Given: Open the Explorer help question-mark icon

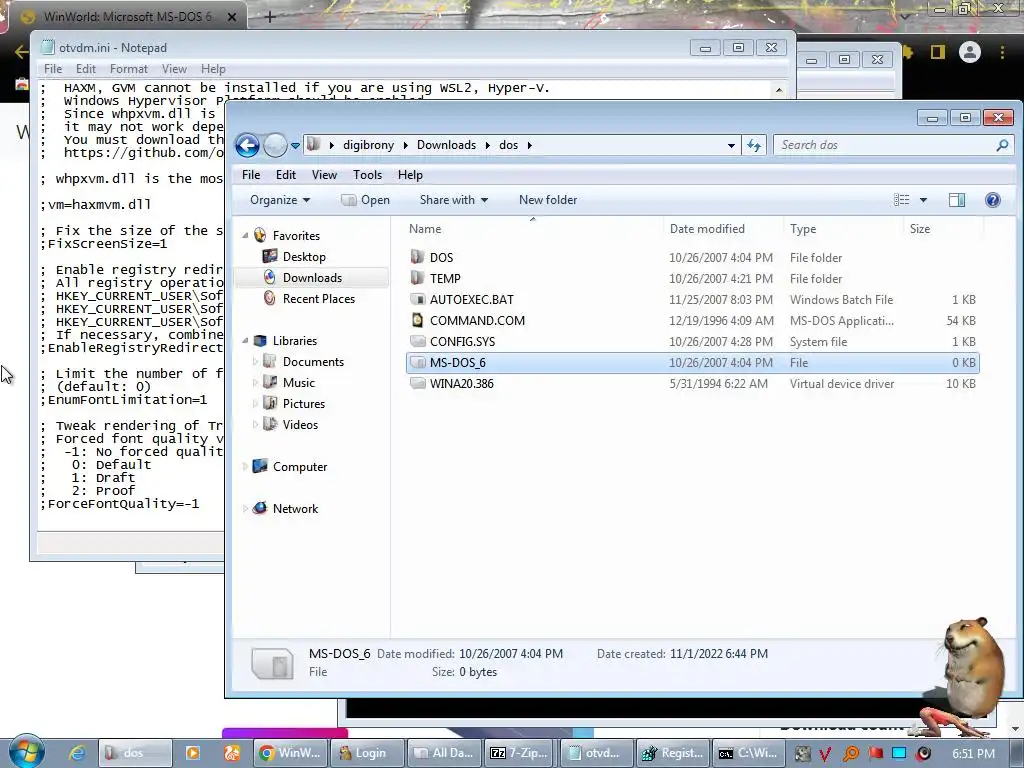Looking at the screenshot, I should (993, 200).
